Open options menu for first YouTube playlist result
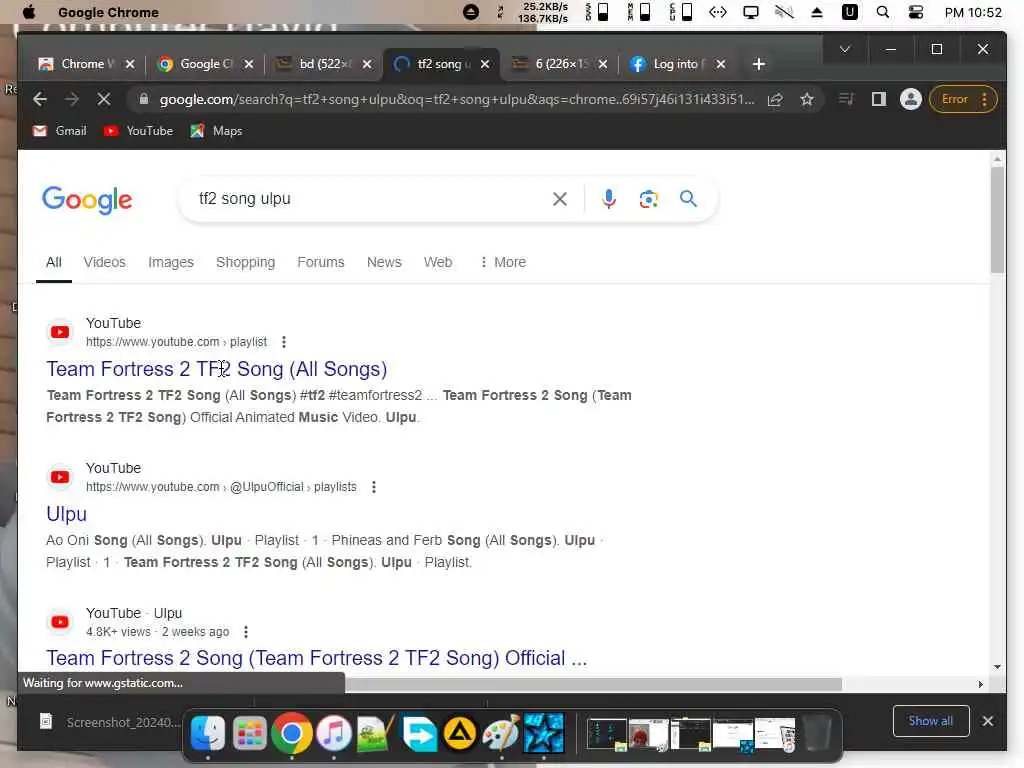Viewport: 1024px width, 768px height. click(x=283, y=342)
